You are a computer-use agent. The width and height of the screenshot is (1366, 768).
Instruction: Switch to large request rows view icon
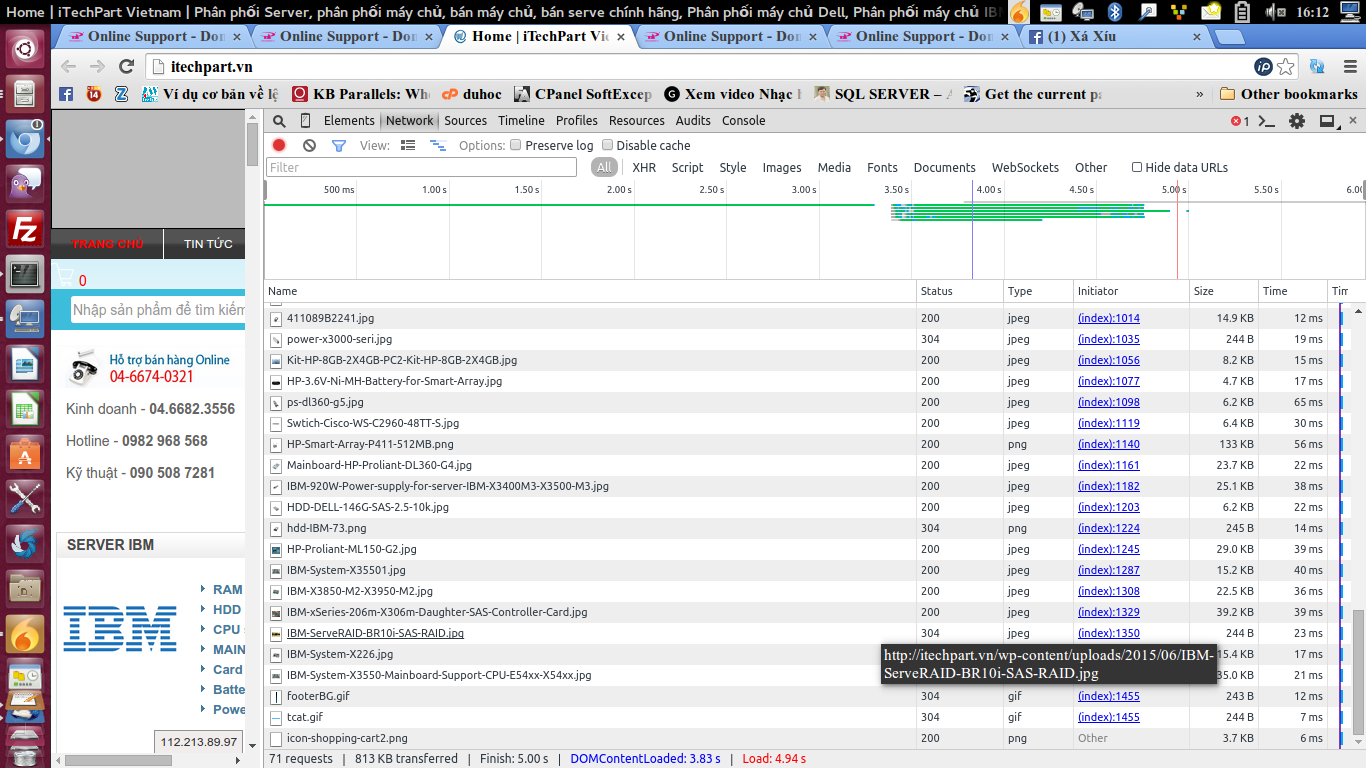pyautogui.click(x=408, y=145)
